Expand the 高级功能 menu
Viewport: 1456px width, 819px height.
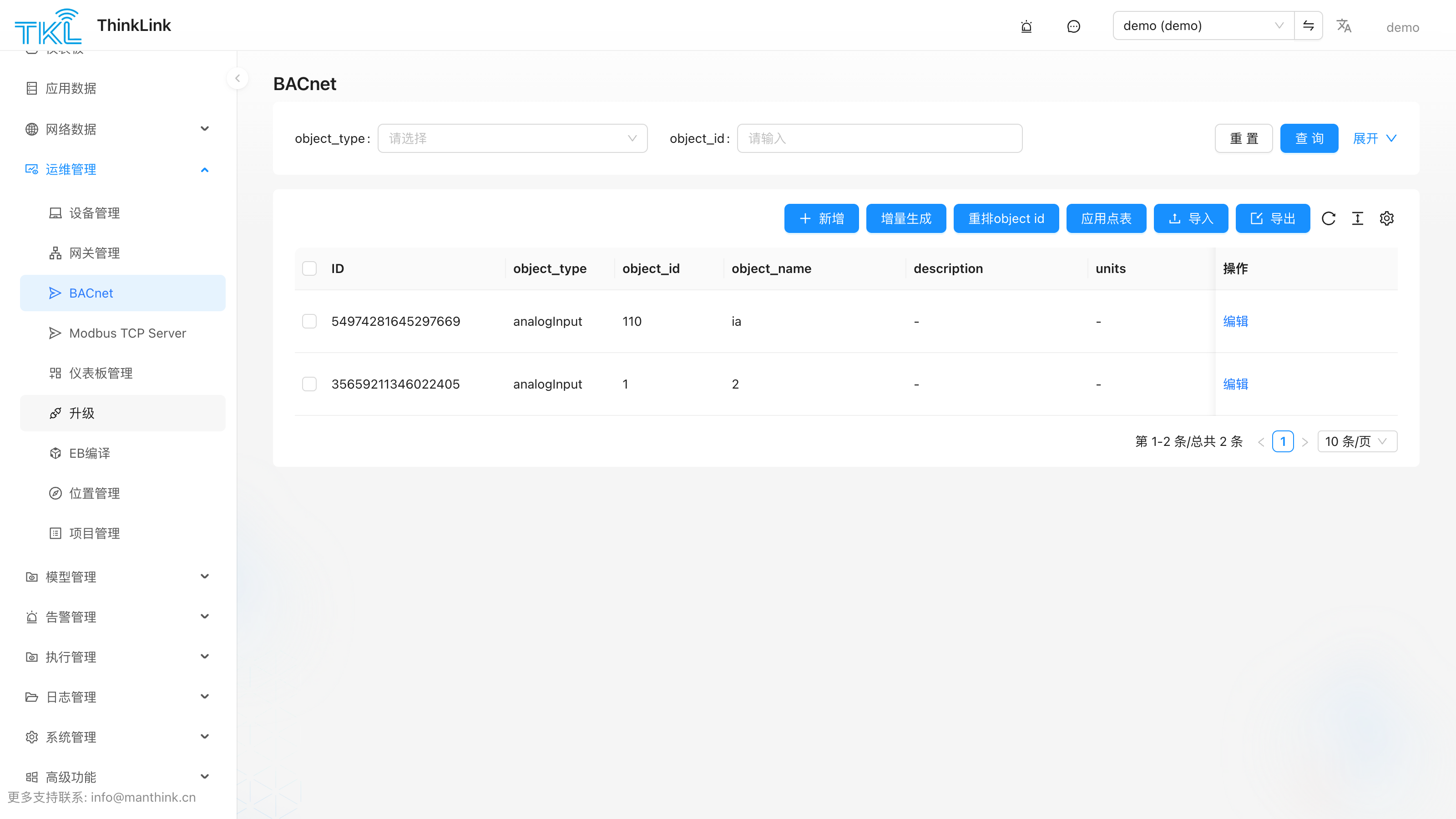(118, 777)
